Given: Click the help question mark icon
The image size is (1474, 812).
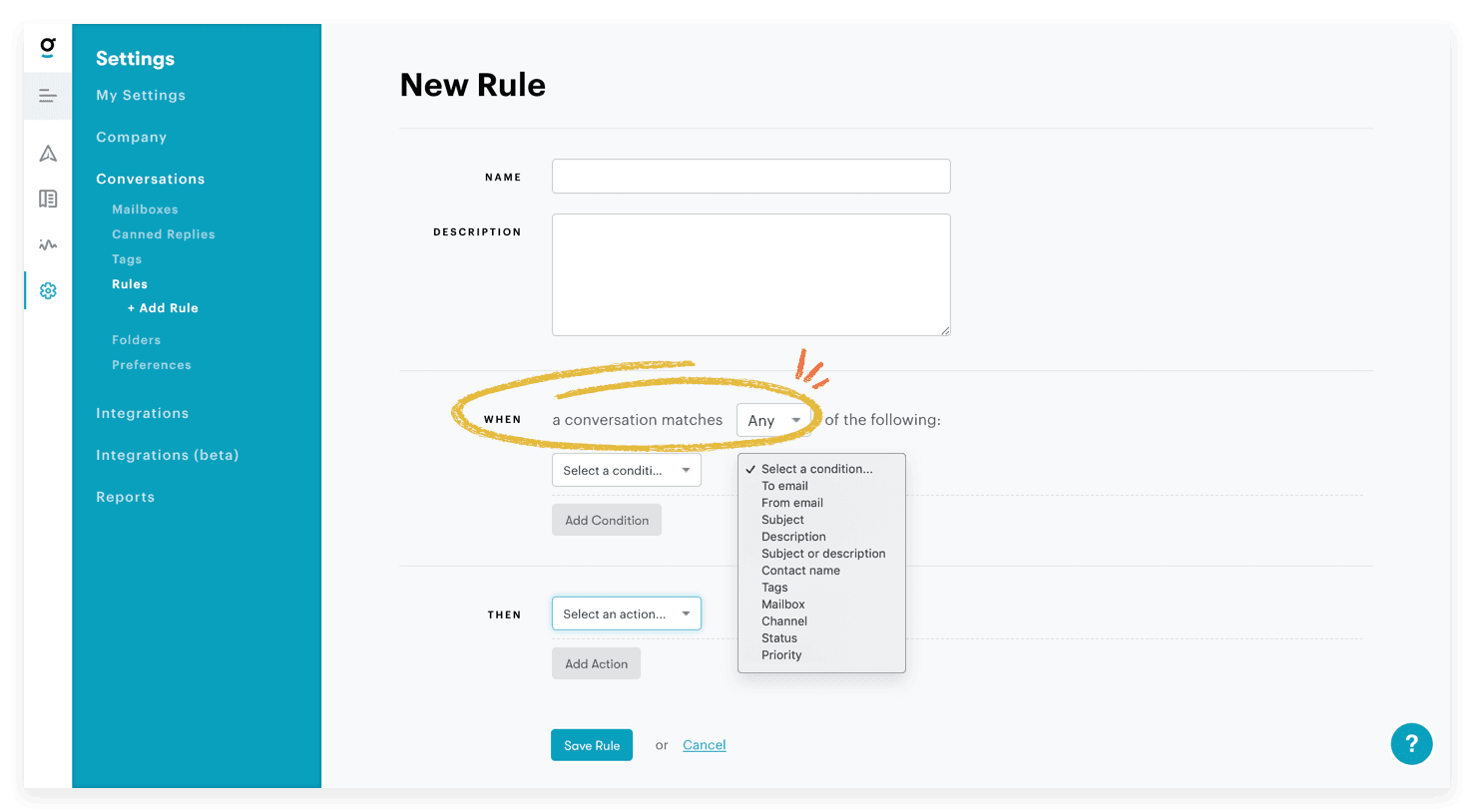Looking at the screenshot, I should 1411,744.
